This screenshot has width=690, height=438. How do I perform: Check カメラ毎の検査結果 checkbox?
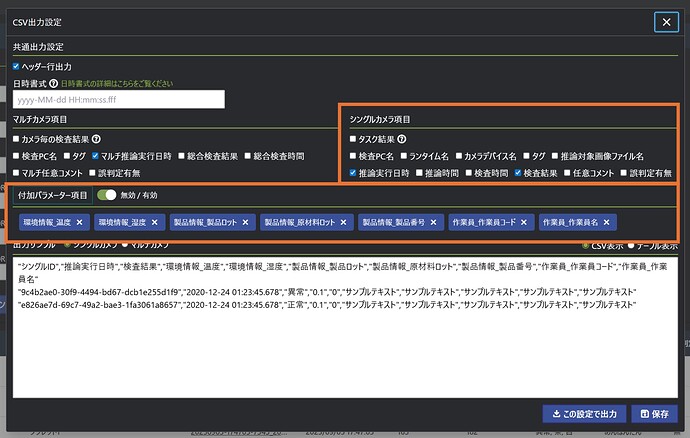16,139
